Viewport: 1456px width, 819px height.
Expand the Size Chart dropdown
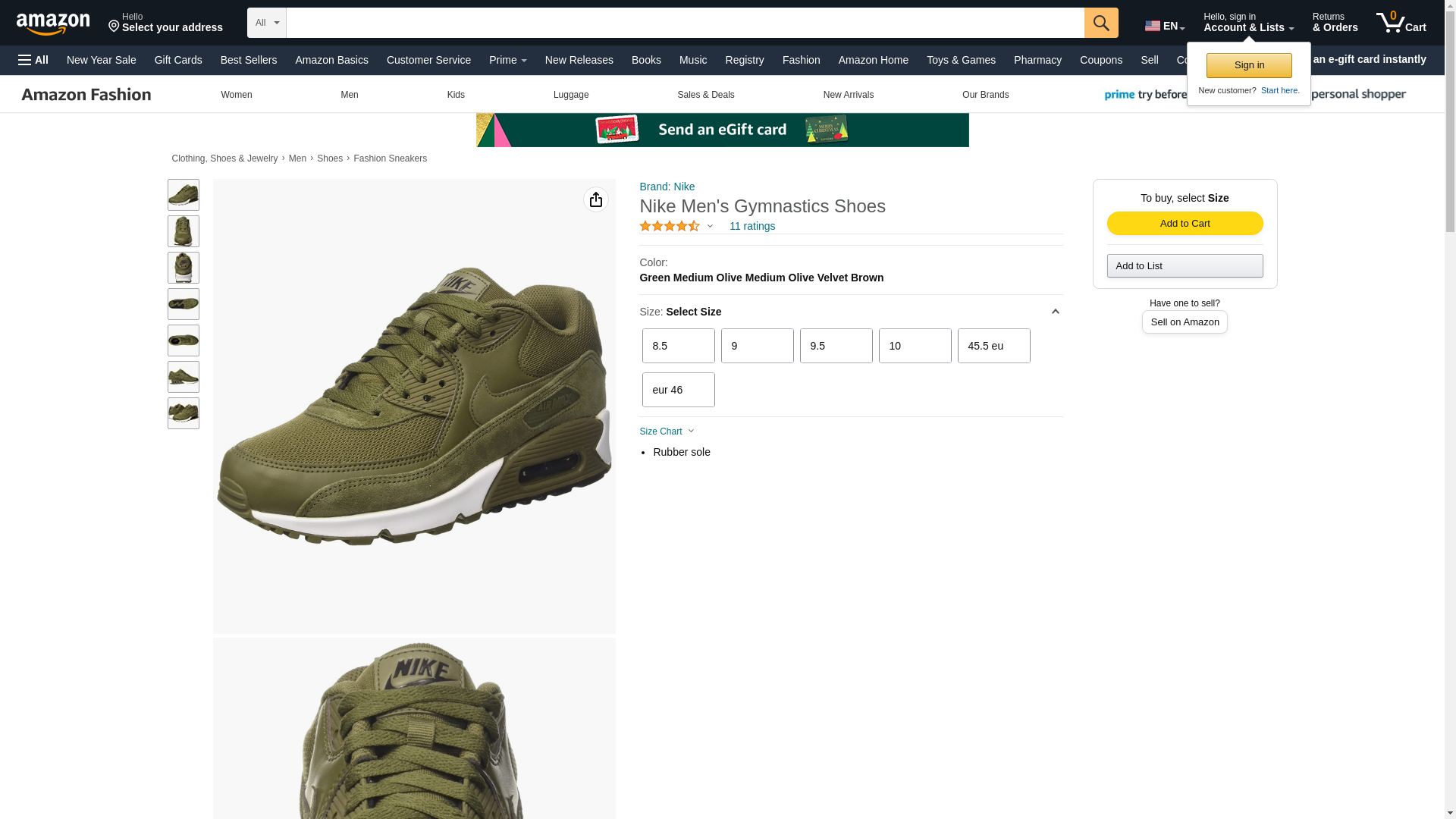click(x=667, y=431)
